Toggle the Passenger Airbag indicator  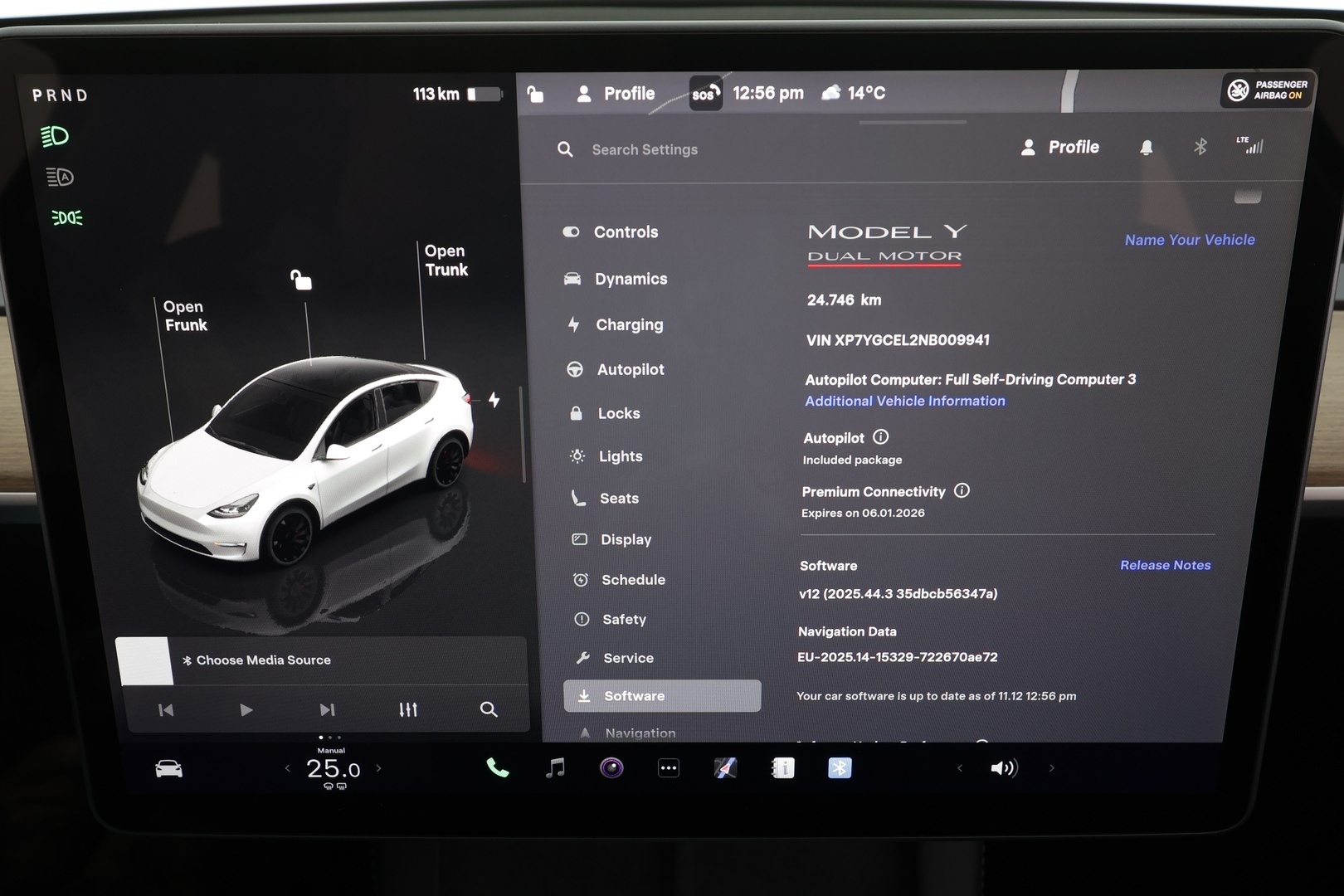click(x=1267, y=90)
